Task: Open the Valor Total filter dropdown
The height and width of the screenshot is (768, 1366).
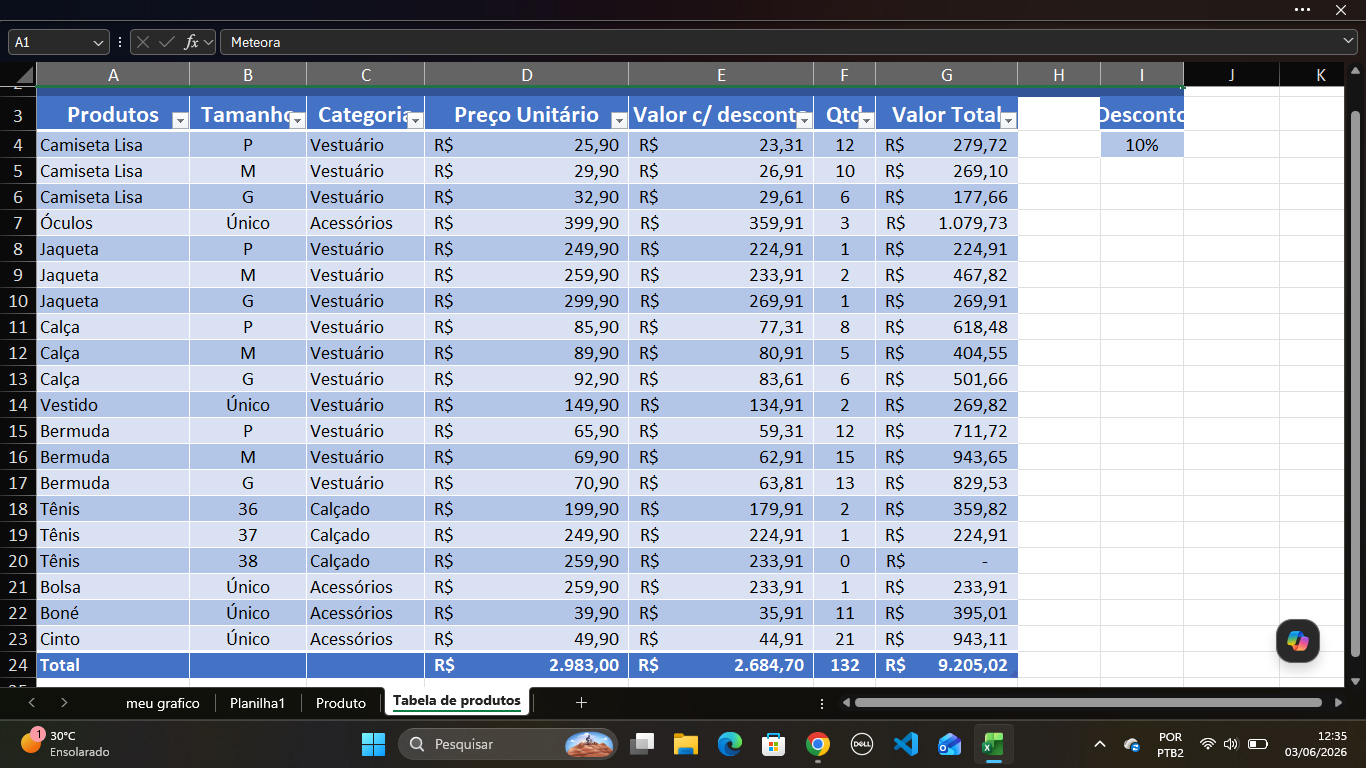Action: click(1008, 120)
